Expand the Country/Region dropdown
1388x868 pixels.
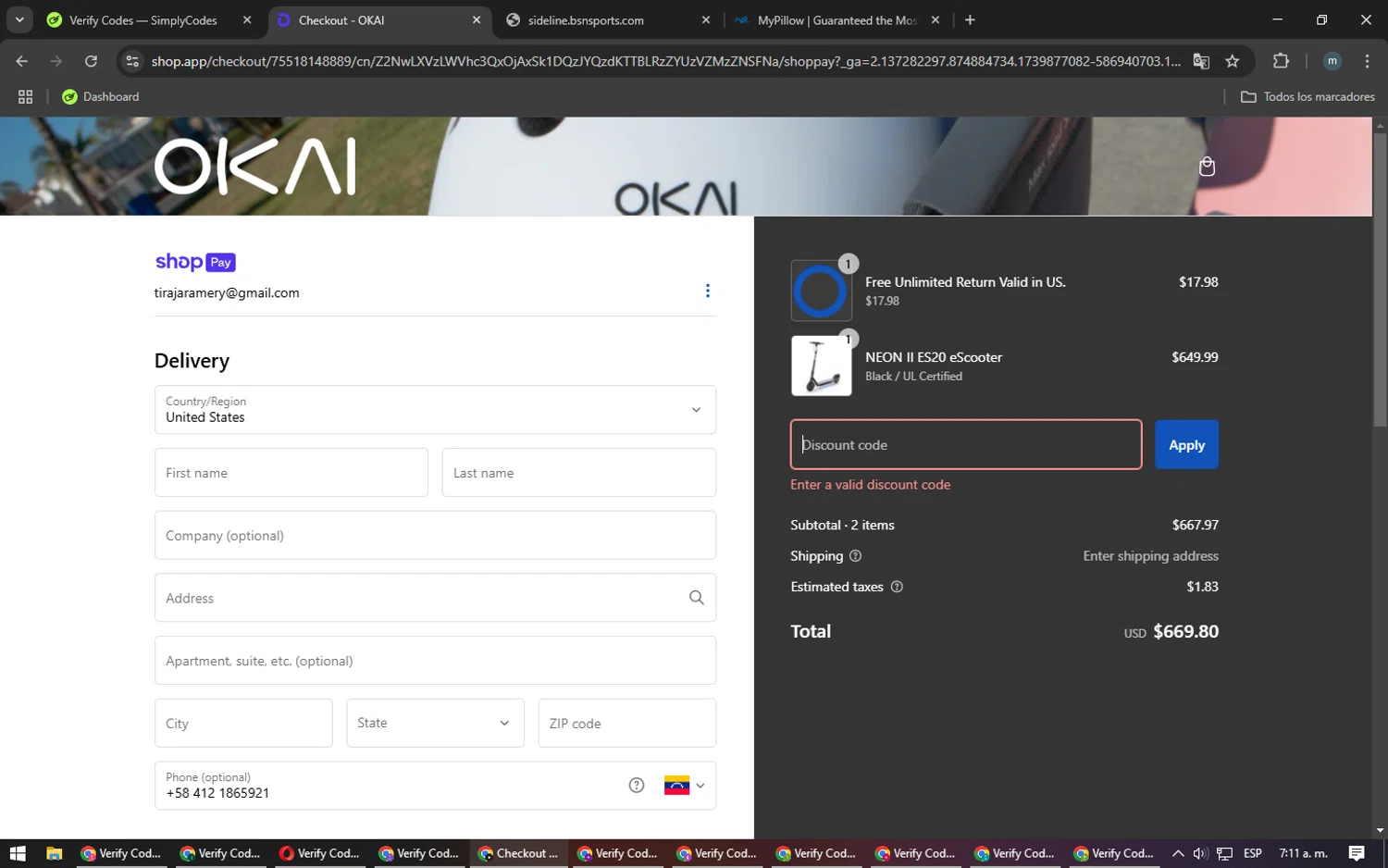[x=435, y=410]
